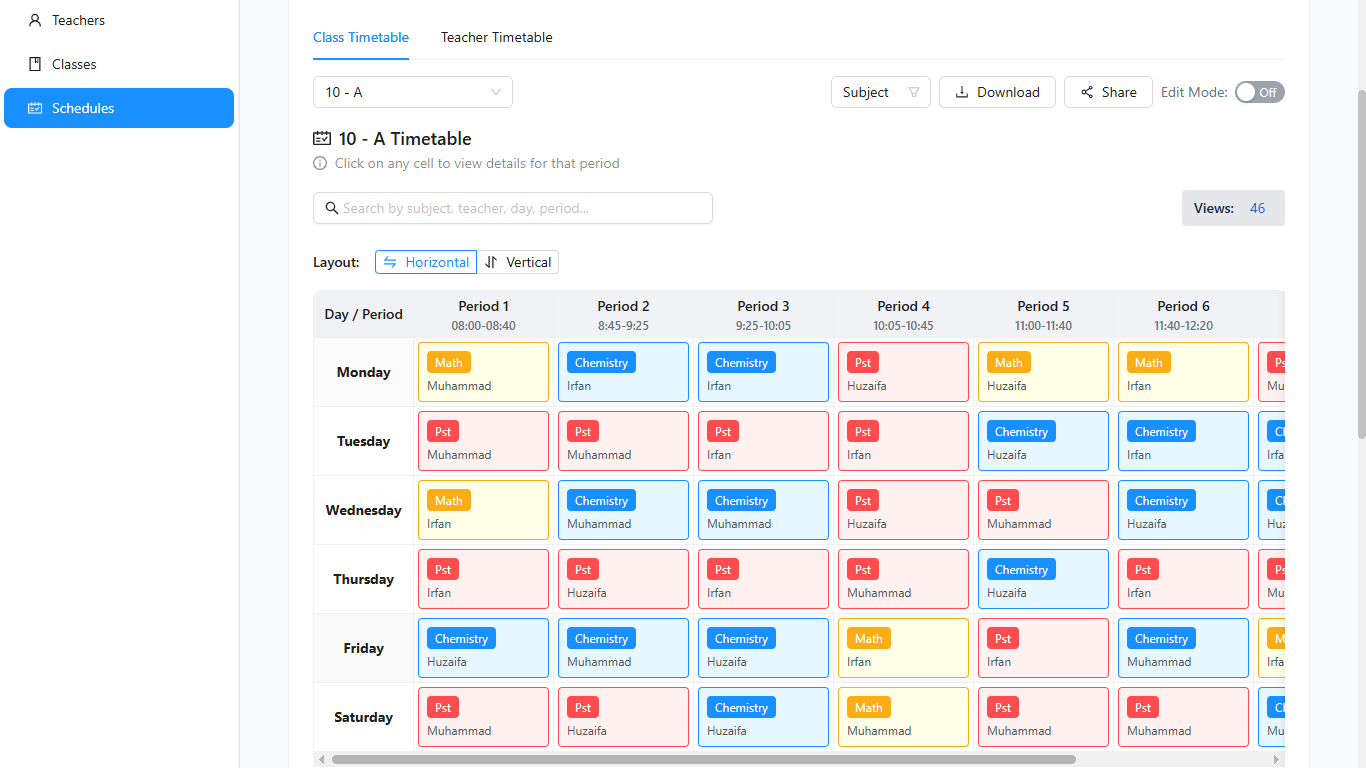1366x768 pixels.
Task: Click the magnifier icon in the search bar
Action: coord(332,208)
